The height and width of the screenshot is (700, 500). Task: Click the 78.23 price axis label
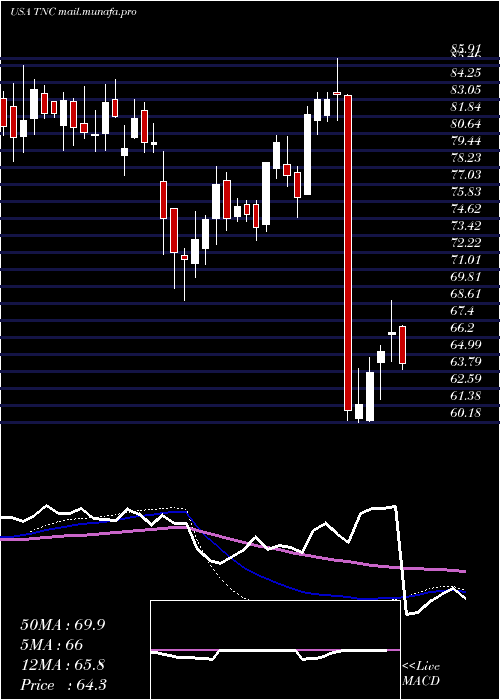[x=466, y=158]
